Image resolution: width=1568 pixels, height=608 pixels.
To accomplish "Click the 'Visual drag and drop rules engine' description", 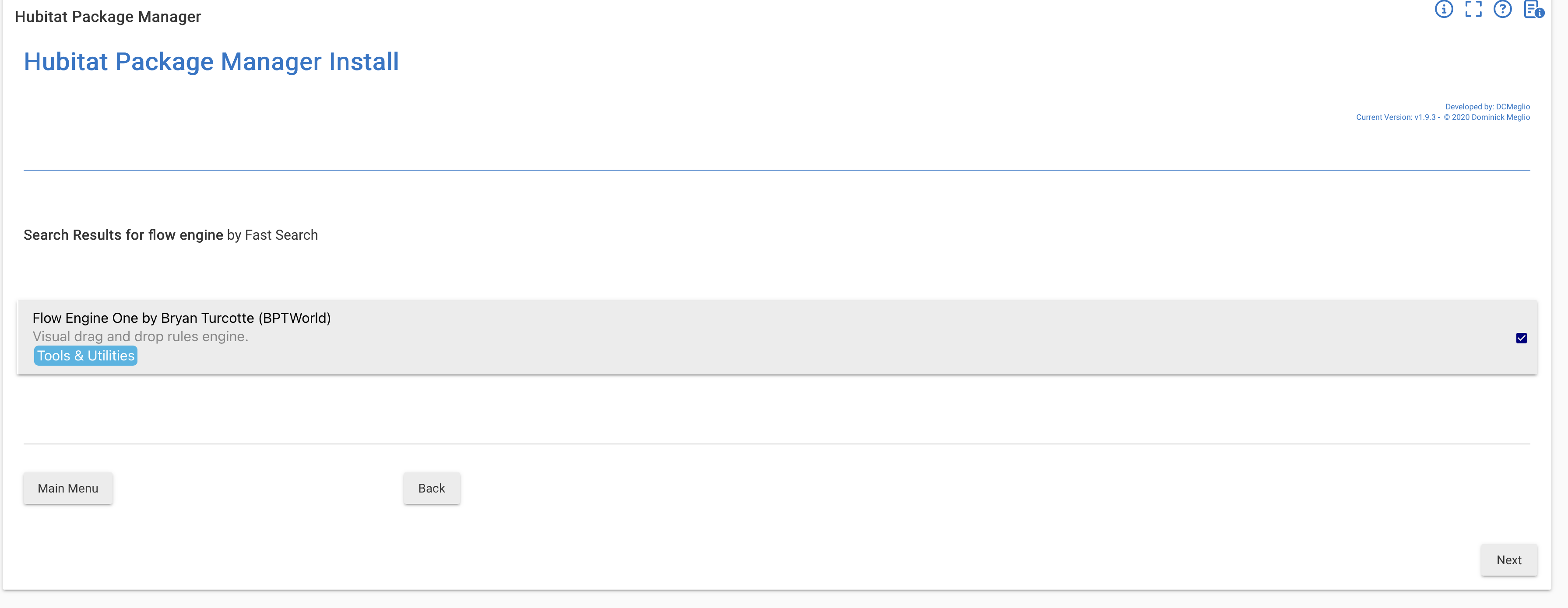I will (140, 336).
